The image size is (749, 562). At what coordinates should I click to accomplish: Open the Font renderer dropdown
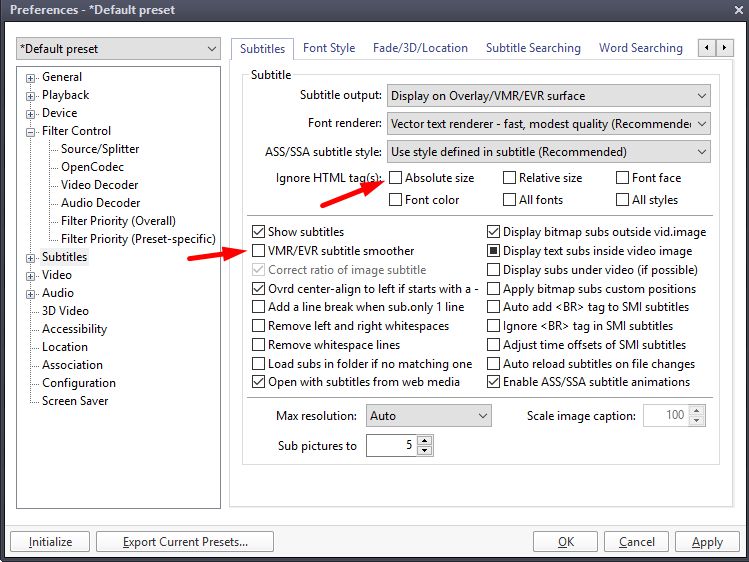click(548, 124)
